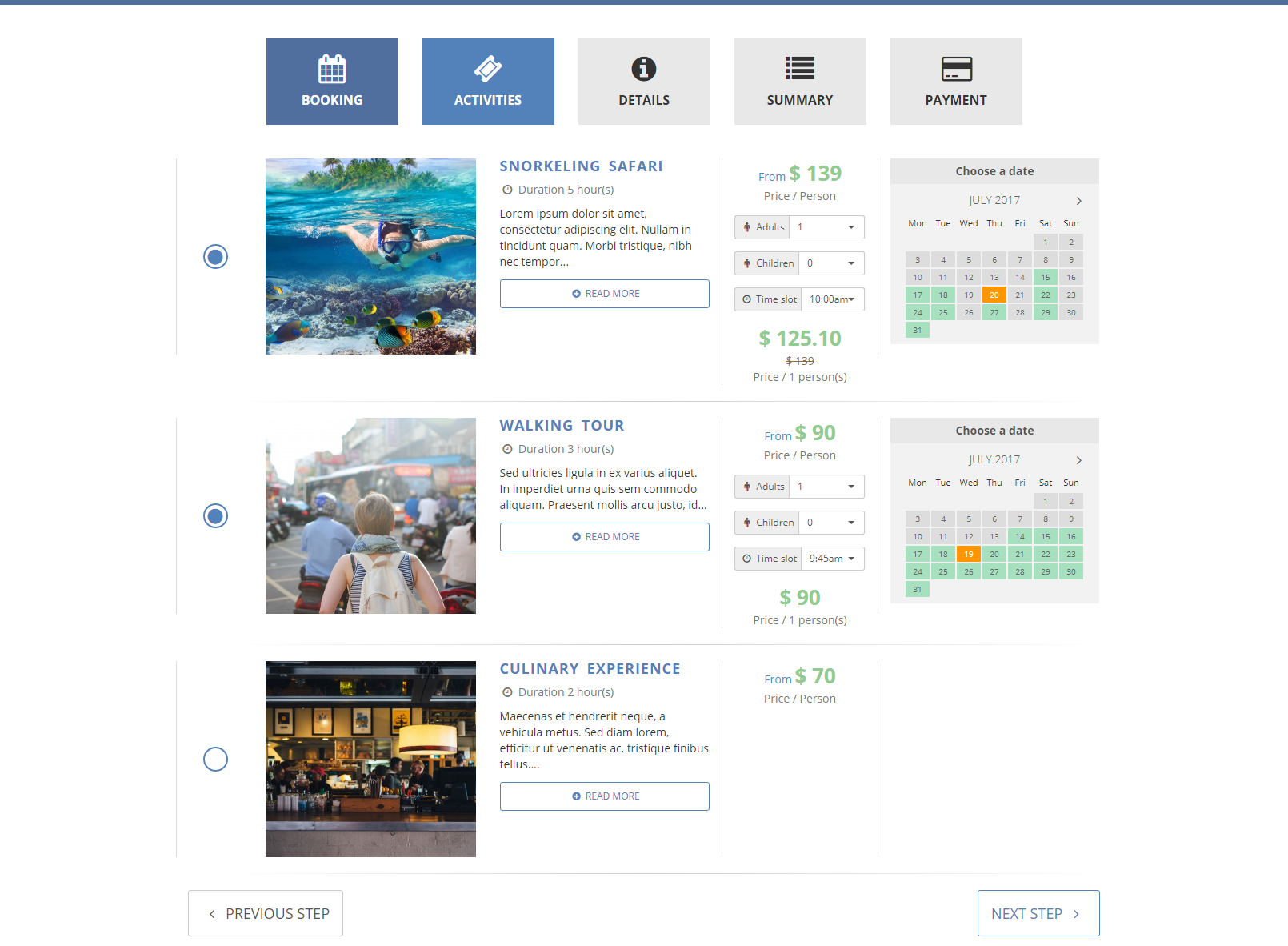Expand Walking Tour Time slot dropdown
Image resolution: width=1288 pixels, height=946 pixels.
[x=832, y=559]
